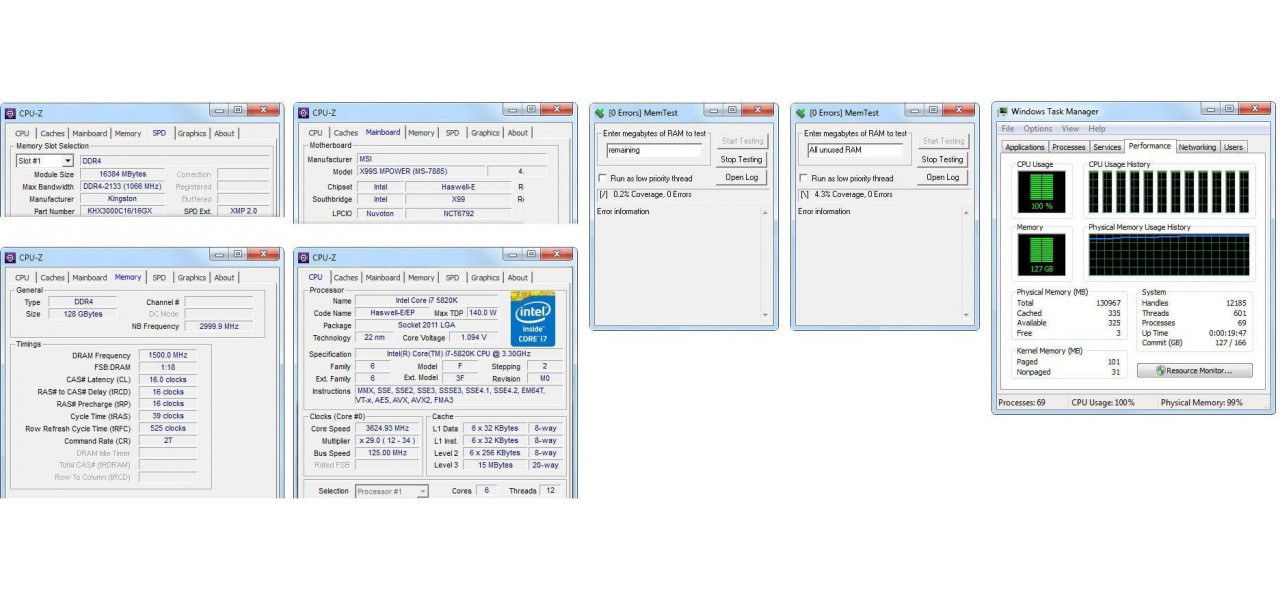Switch to Applications tab in Task Manager
Viewport: 1280px width, 600px height.
(1025, 147)
